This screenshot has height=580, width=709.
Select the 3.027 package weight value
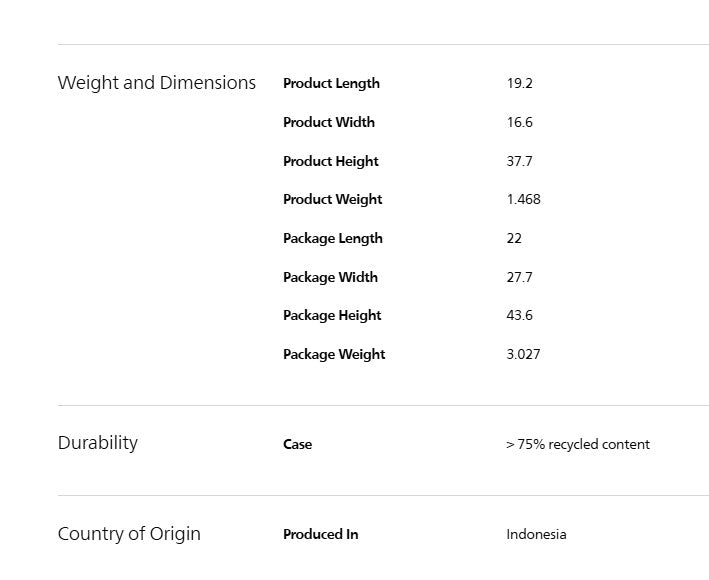[x=524, y=354]
